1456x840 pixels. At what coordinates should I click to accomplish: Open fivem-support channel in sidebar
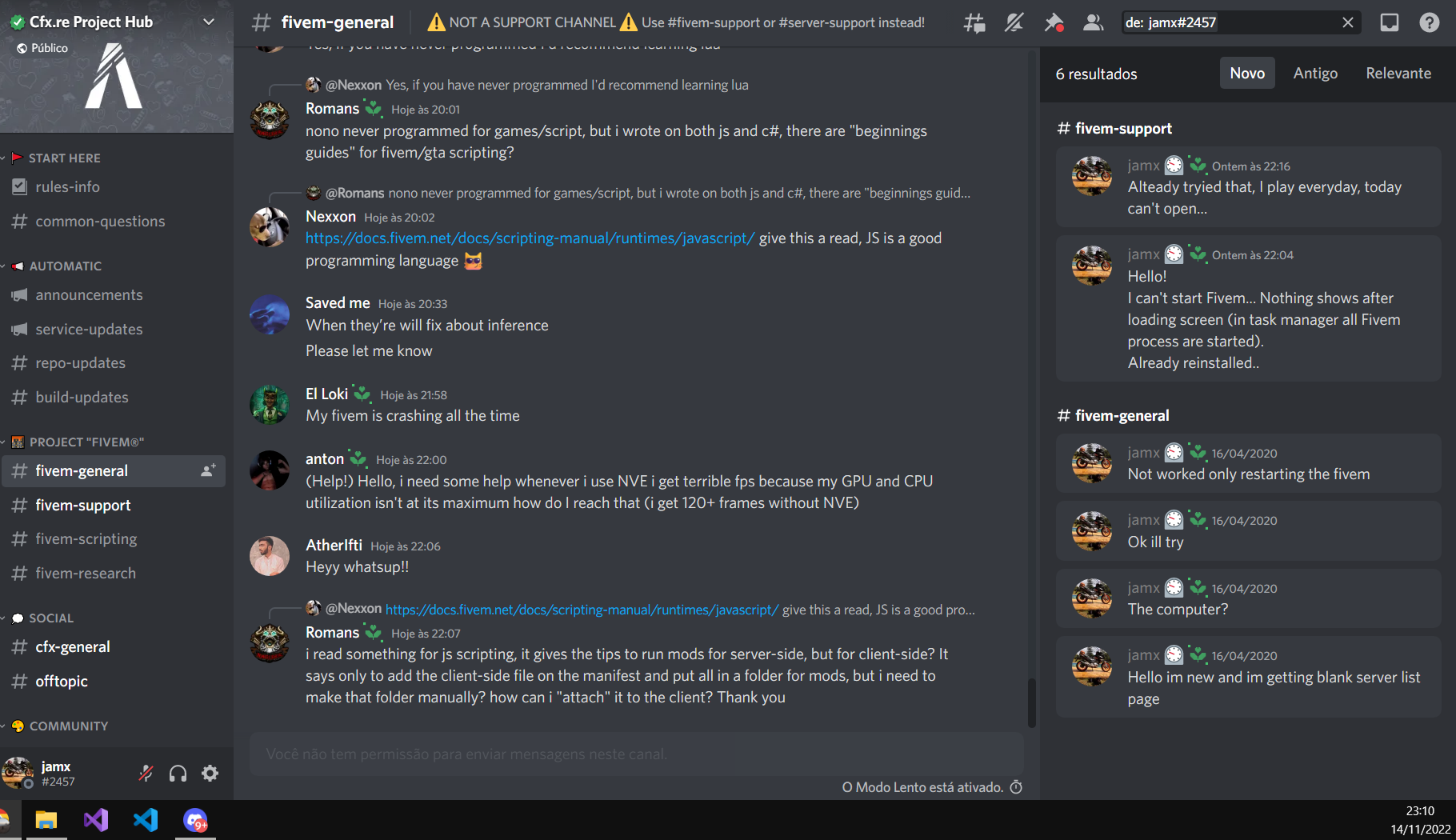pyautogui.click(x=114, y=505)
